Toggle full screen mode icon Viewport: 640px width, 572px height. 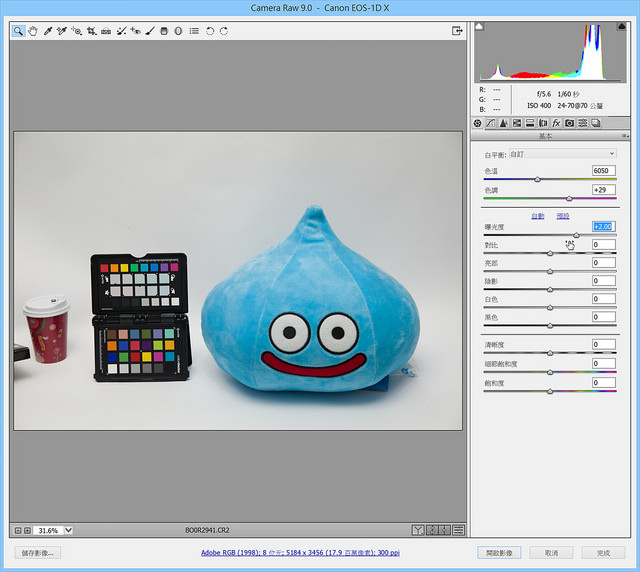(x=457, y=31)
